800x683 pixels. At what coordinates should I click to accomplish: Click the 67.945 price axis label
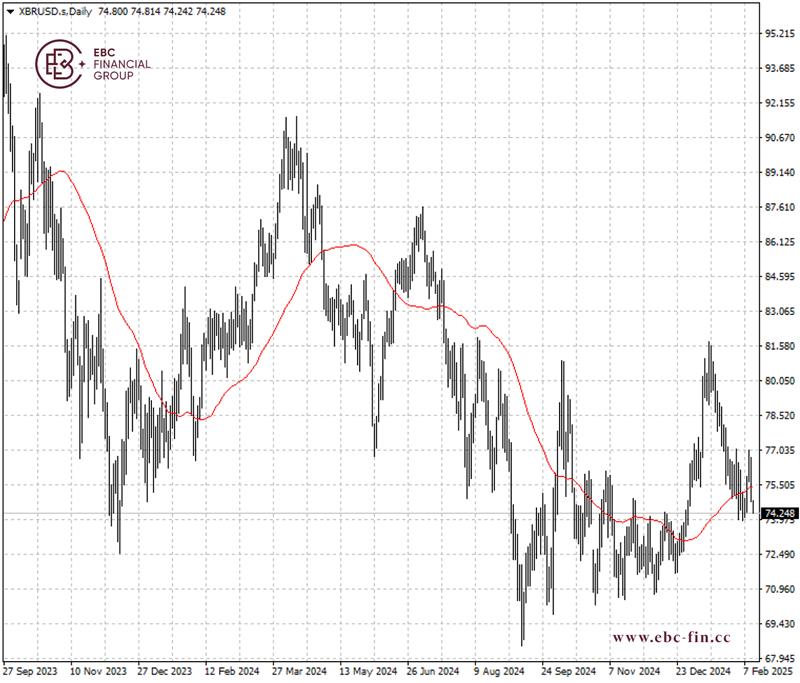point(778,658)
